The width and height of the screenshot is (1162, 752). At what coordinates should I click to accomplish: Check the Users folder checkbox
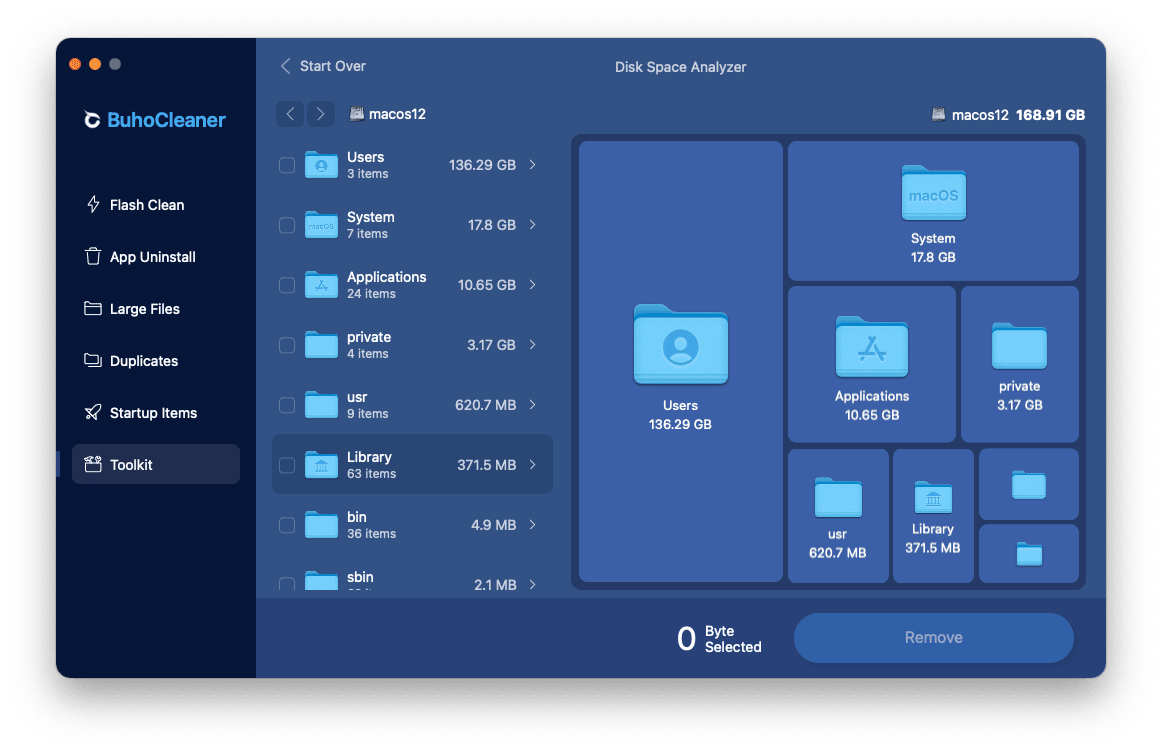pyautogui.click(x=286, y=165)
